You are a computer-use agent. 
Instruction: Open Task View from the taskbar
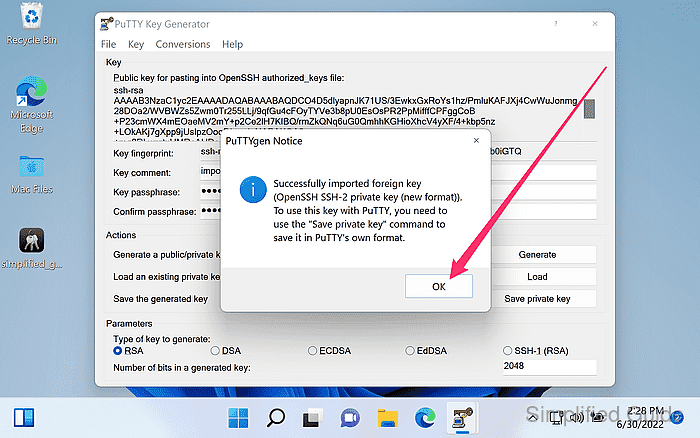point(312,418)
